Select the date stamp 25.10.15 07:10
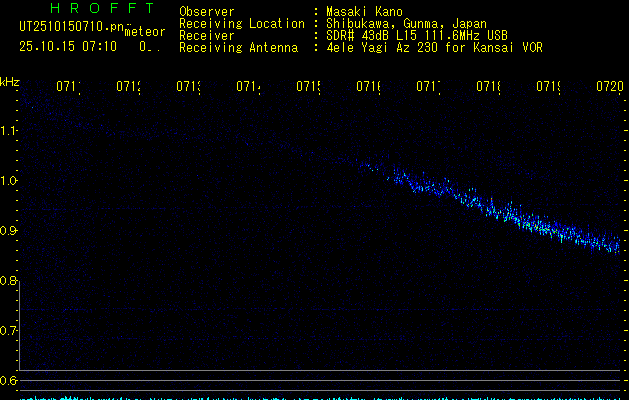The height and width of the screenshot is (400, 629). coord(68,46)
